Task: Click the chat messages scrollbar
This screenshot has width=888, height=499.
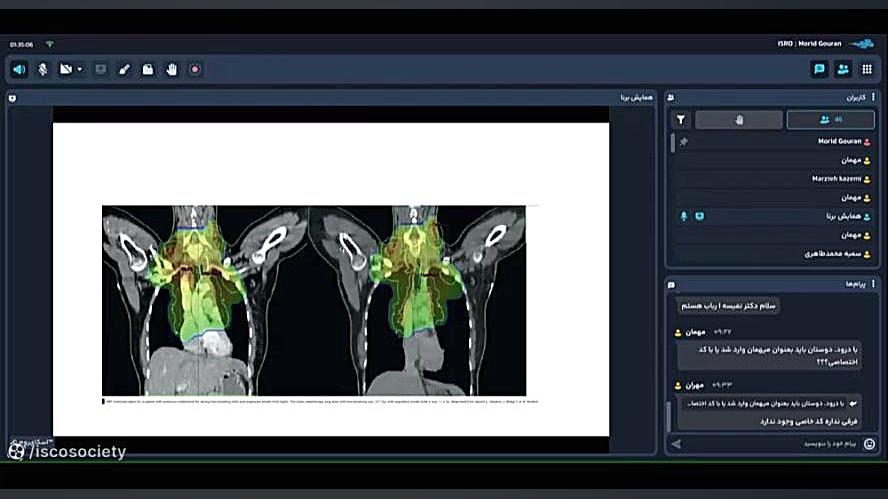Action: tap(669, 415)
